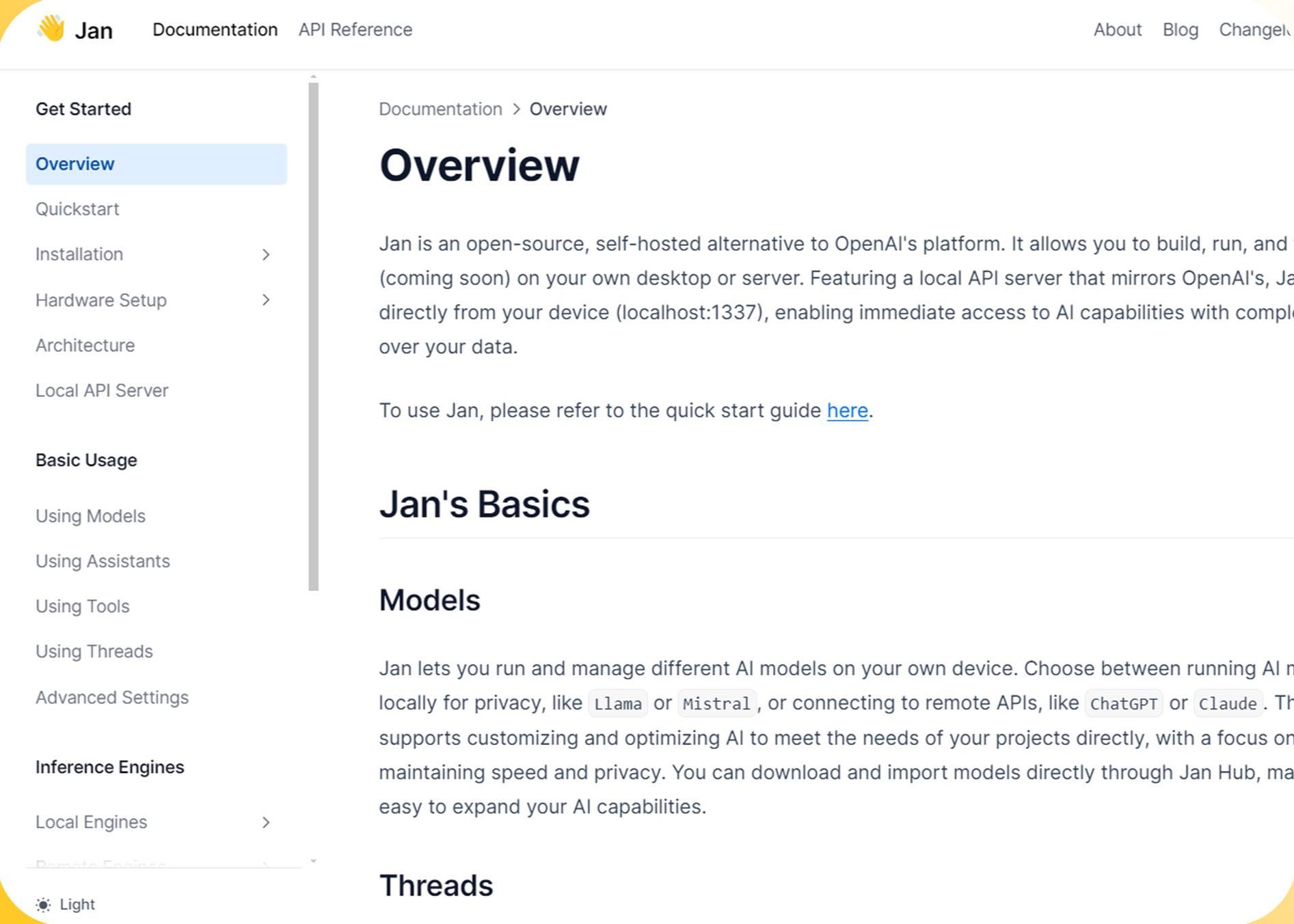
Task: Follow the 'here' quick start link
Action: point(848,410)
